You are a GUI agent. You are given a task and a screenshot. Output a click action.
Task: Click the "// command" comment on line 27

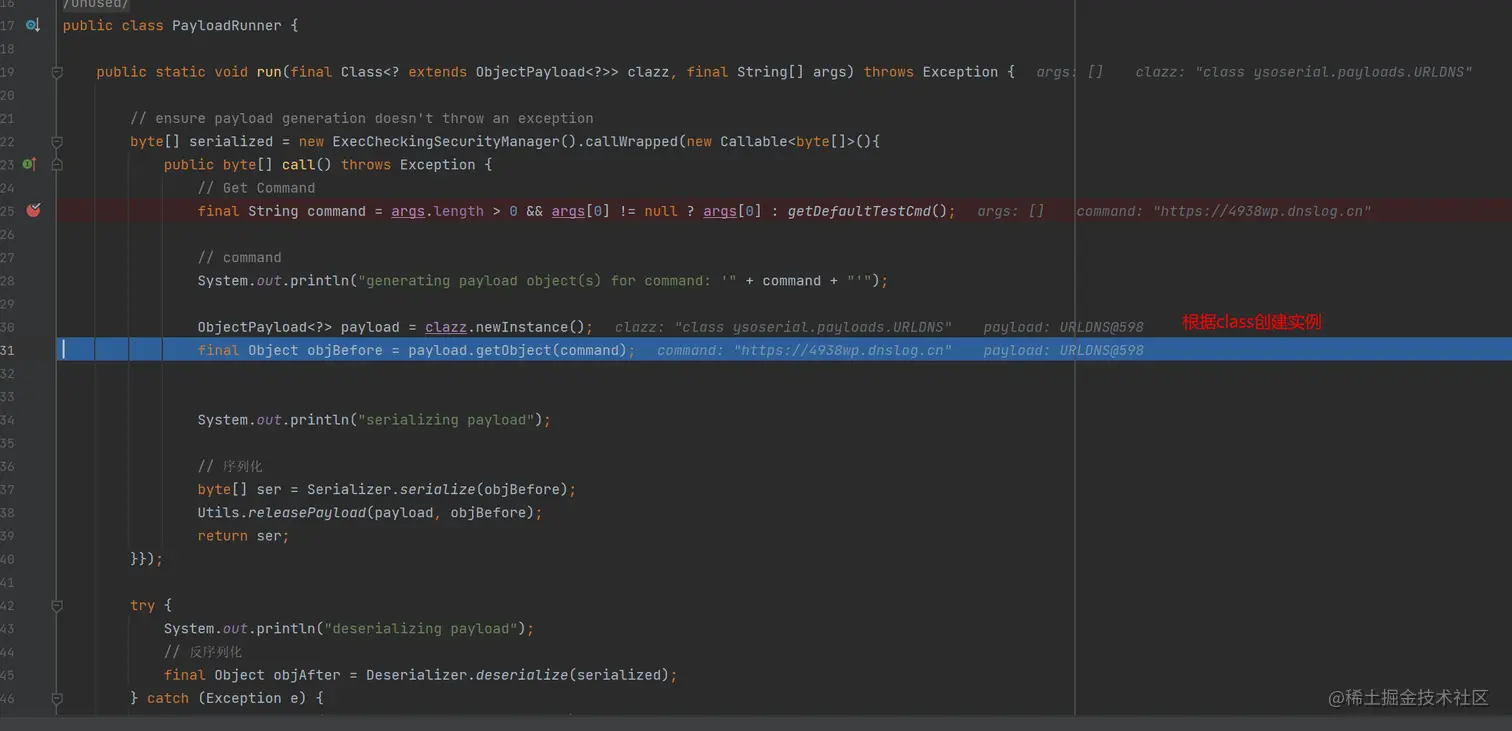pyautogui.click(x=239, y=257)
